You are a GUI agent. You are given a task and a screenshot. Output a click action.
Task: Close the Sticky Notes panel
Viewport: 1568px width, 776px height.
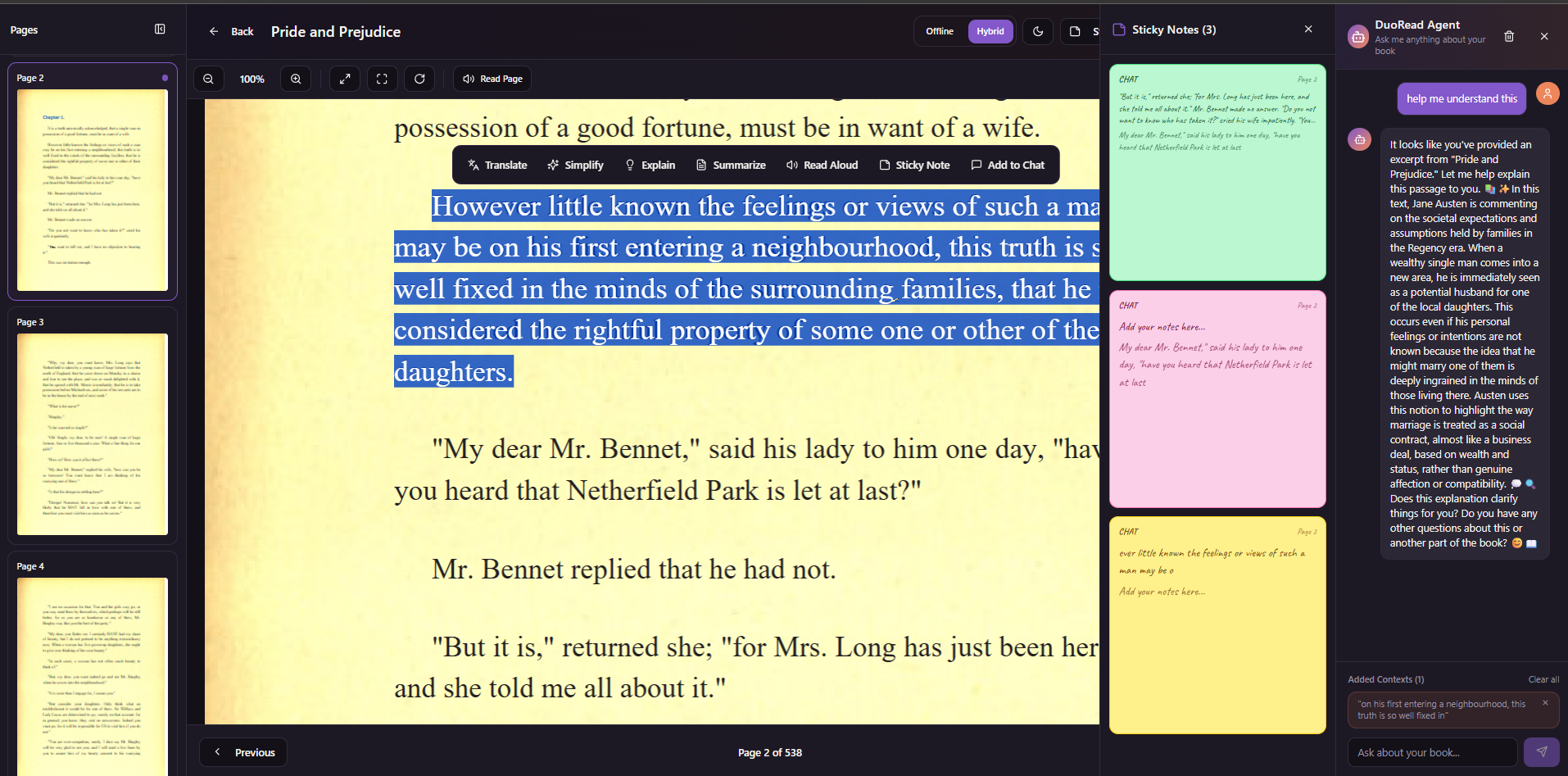coord(1308,29)
